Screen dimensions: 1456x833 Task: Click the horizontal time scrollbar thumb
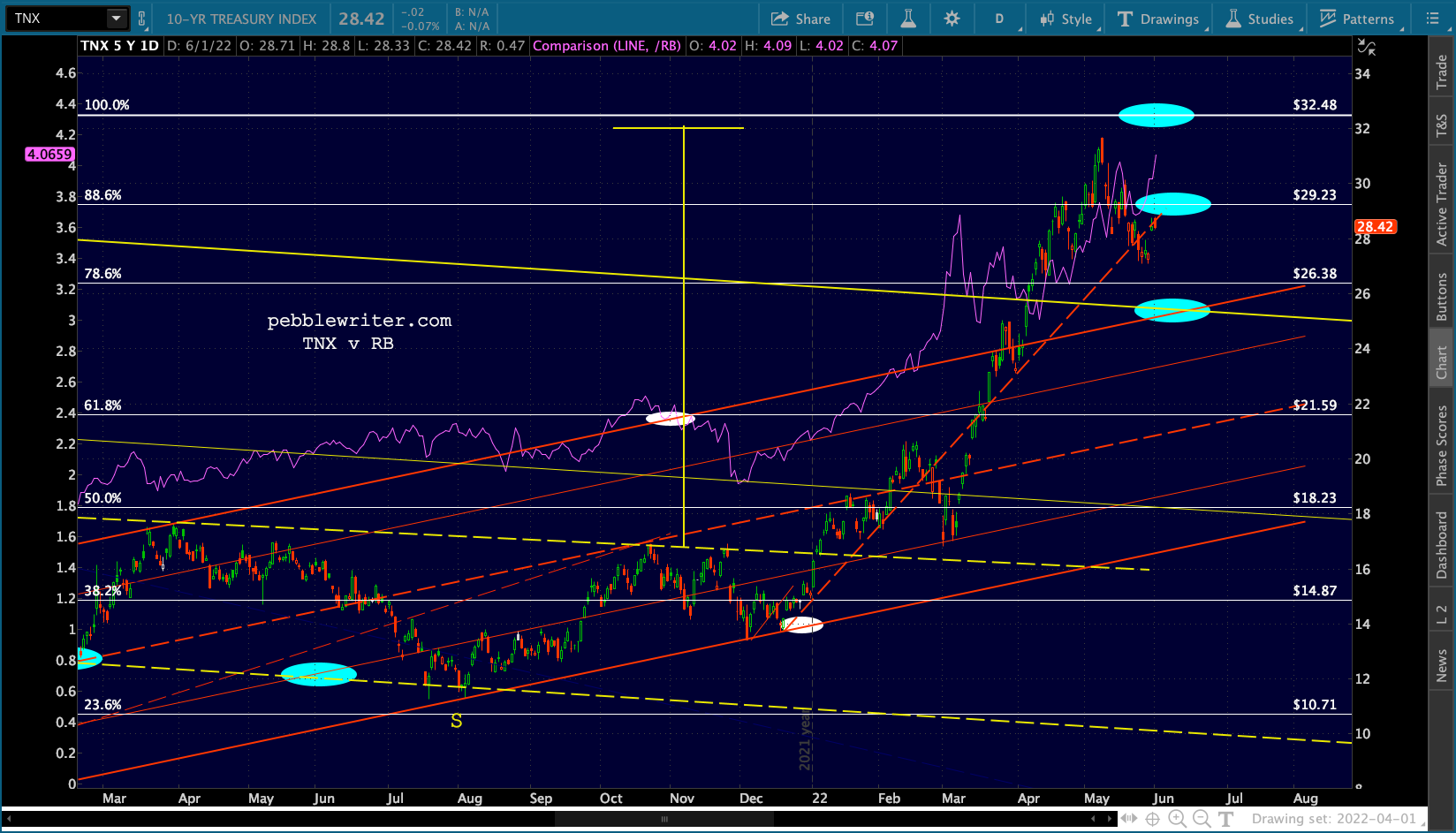(x=664, y=819)
